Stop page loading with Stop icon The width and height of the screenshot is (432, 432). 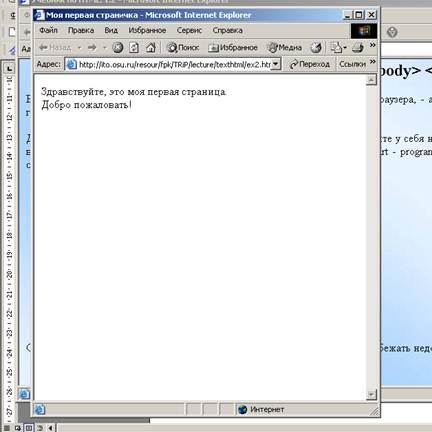pos(118,48)
